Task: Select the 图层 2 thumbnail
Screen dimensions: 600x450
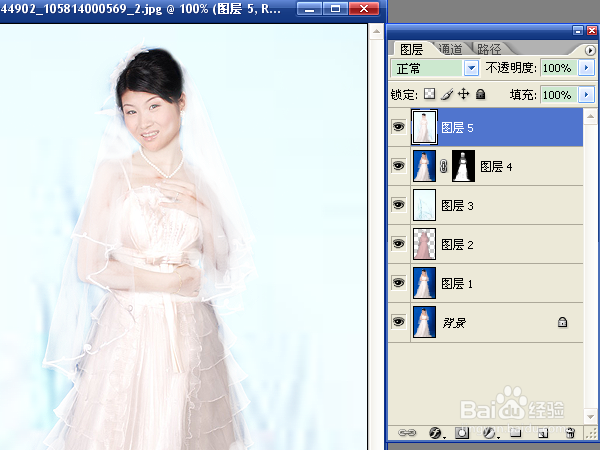Action: (424, 244)
